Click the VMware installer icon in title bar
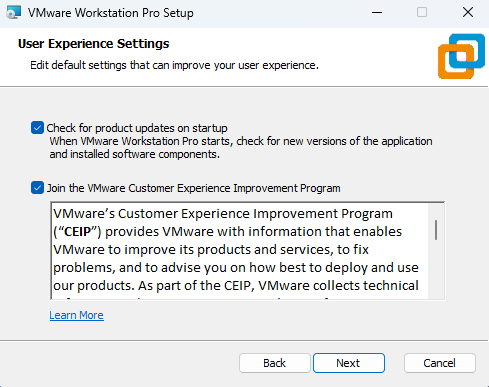This screenshot has height=387, width=489. 13,12
